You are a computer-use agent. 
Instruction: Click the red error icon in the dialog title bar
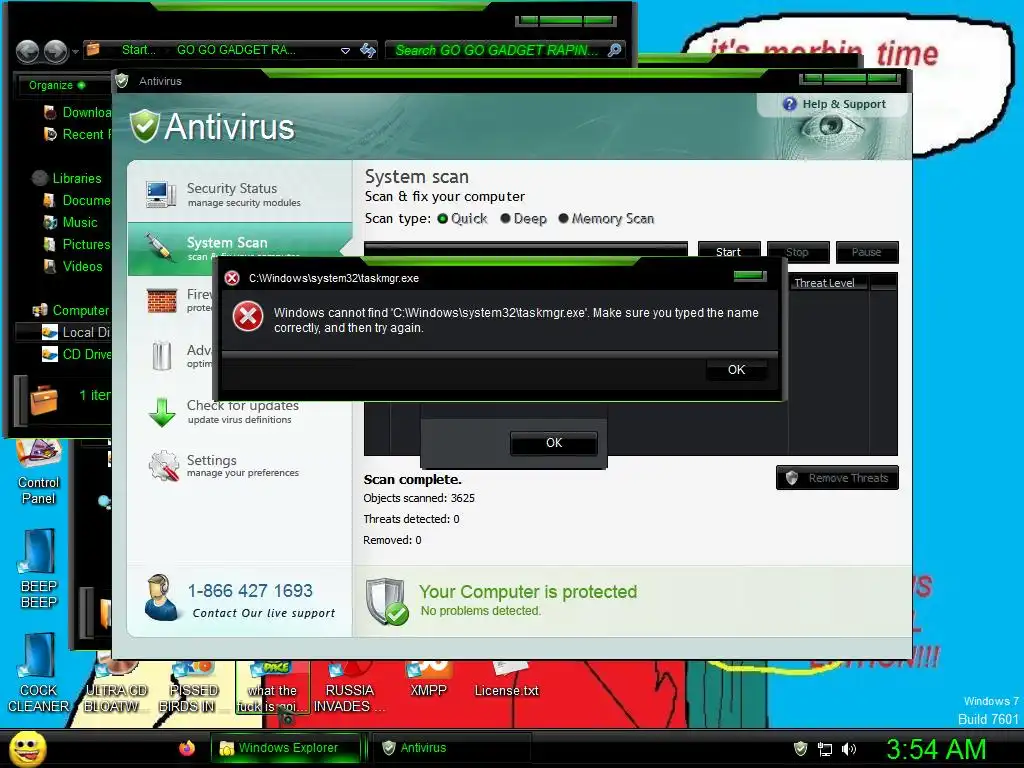pyautogui.click(x=232, y=278)
